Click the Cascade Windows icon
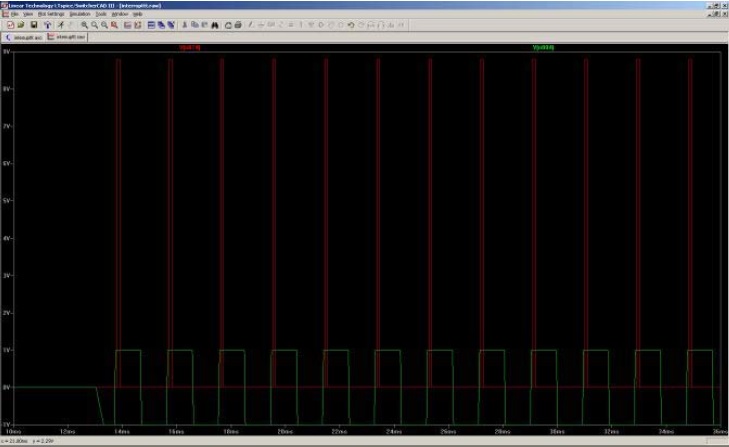The image size is (729, 447). (161, 25)
